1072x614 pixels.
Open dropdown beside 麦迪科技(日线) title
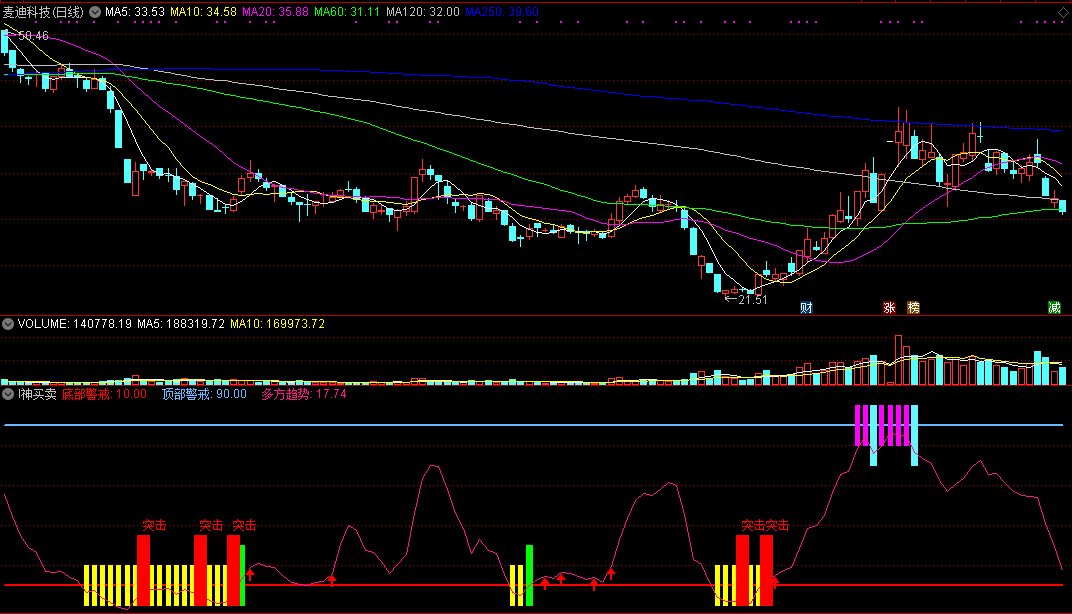(x=94, y=12)
